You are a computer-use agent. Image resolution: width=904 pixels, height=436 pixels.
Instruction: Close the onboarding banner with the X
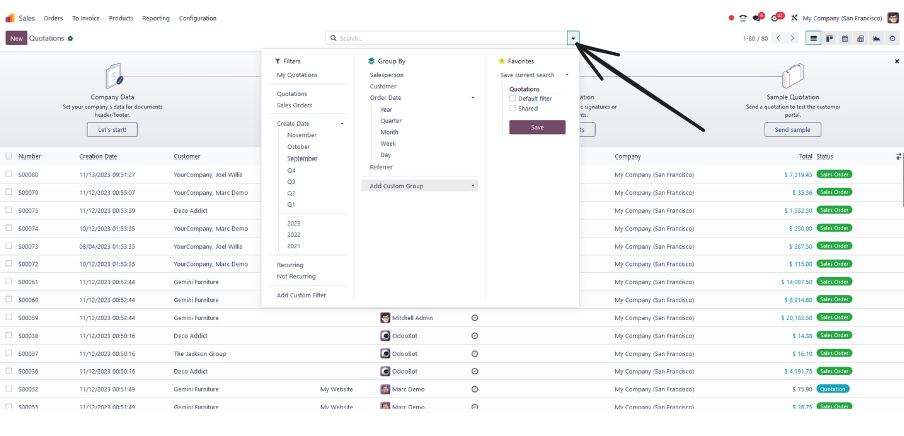tap(897, 61)
